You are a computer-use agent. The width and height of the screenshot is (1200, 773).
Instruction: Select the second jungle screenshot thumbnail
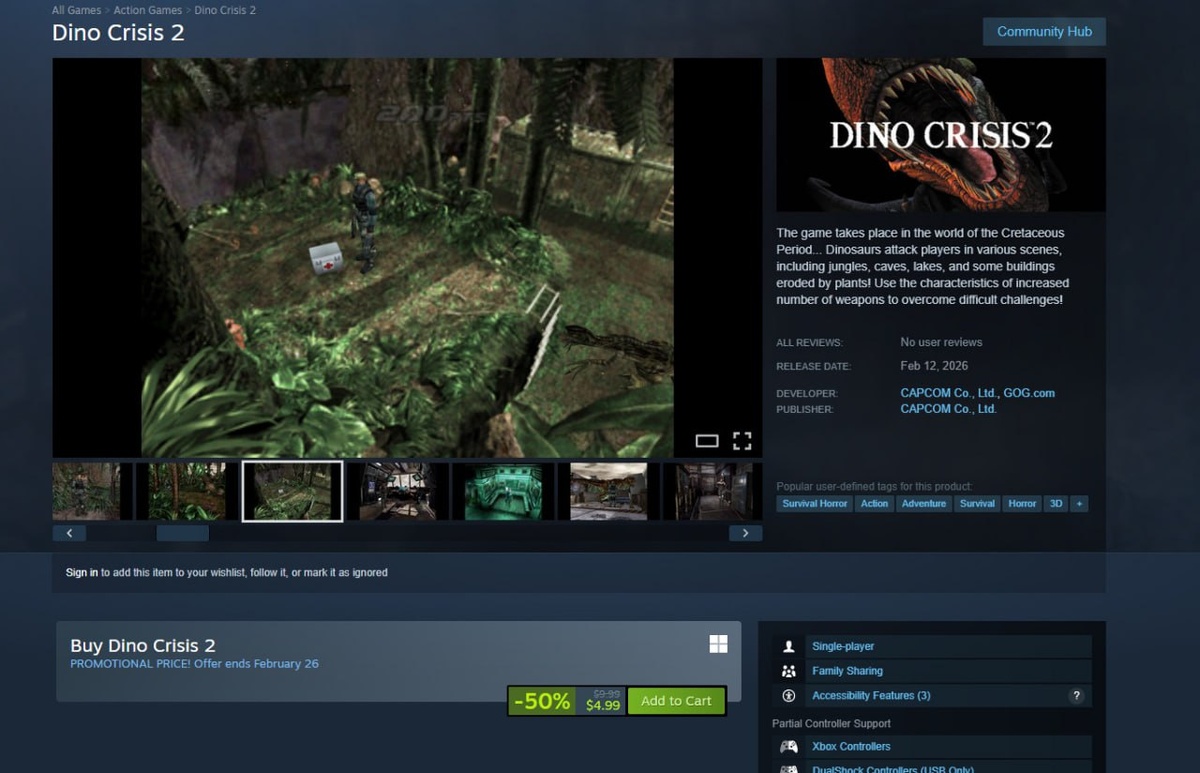[186, 491]
